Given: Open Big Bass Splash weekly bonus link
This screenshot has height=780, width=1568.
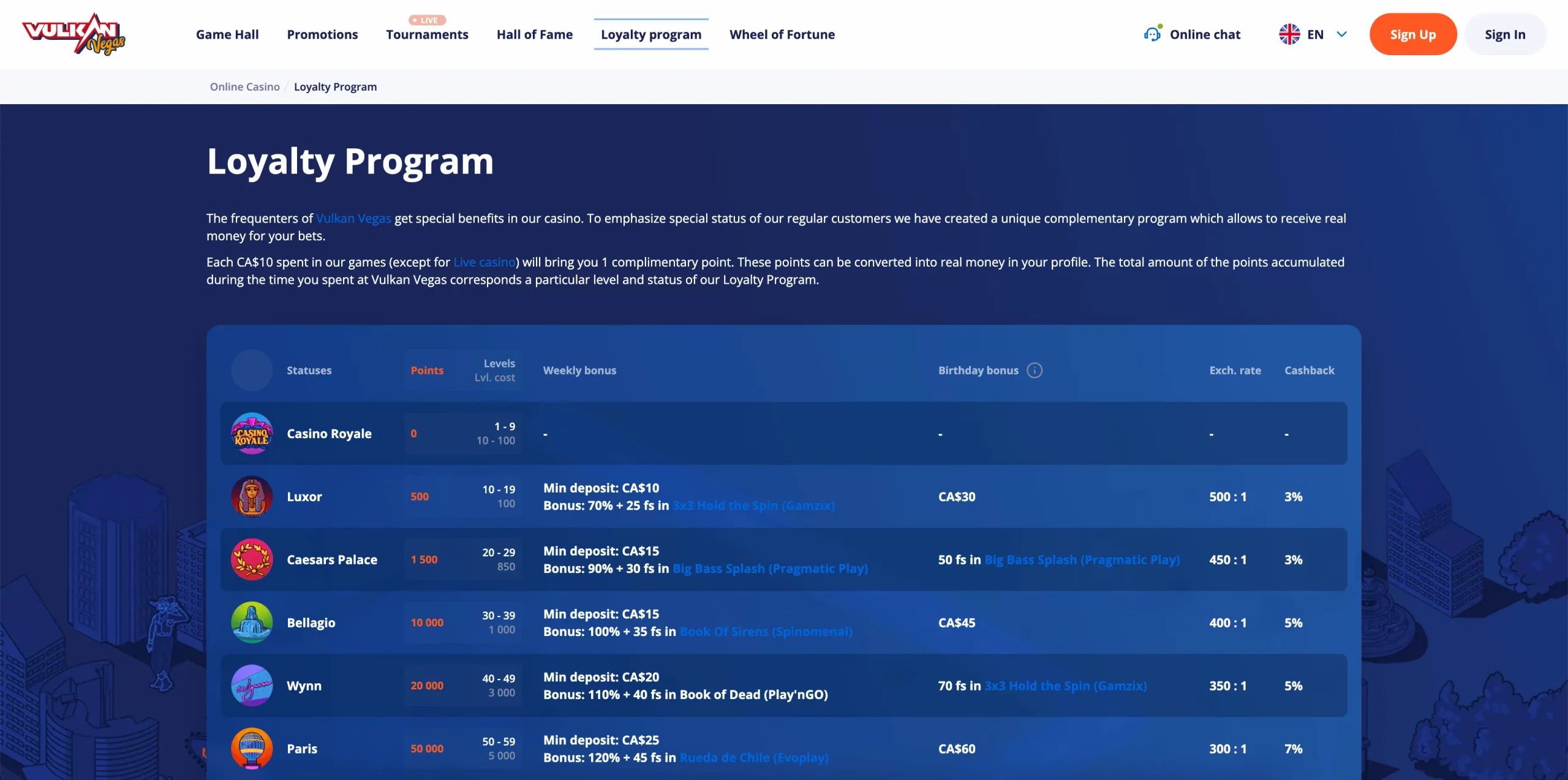Looking at the screenshot, I should pyautogui.click(x=771, y=569).
